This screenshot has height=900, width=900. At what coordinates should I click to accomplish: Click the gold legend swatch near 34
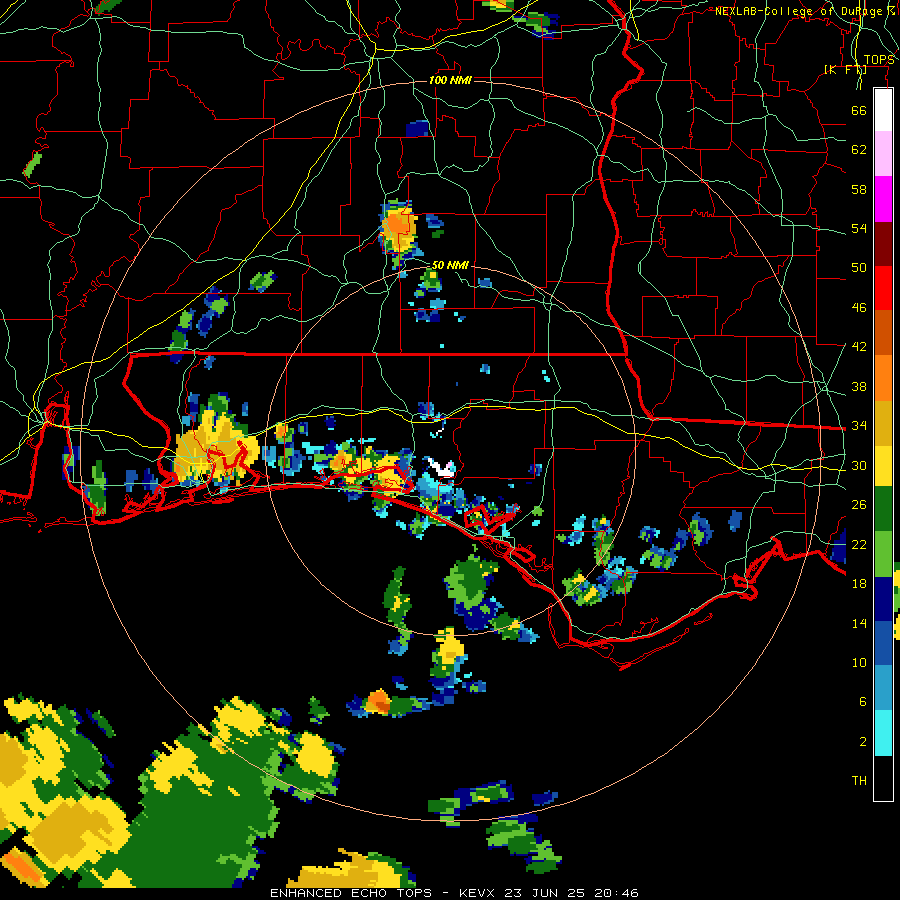pos(883,423)
